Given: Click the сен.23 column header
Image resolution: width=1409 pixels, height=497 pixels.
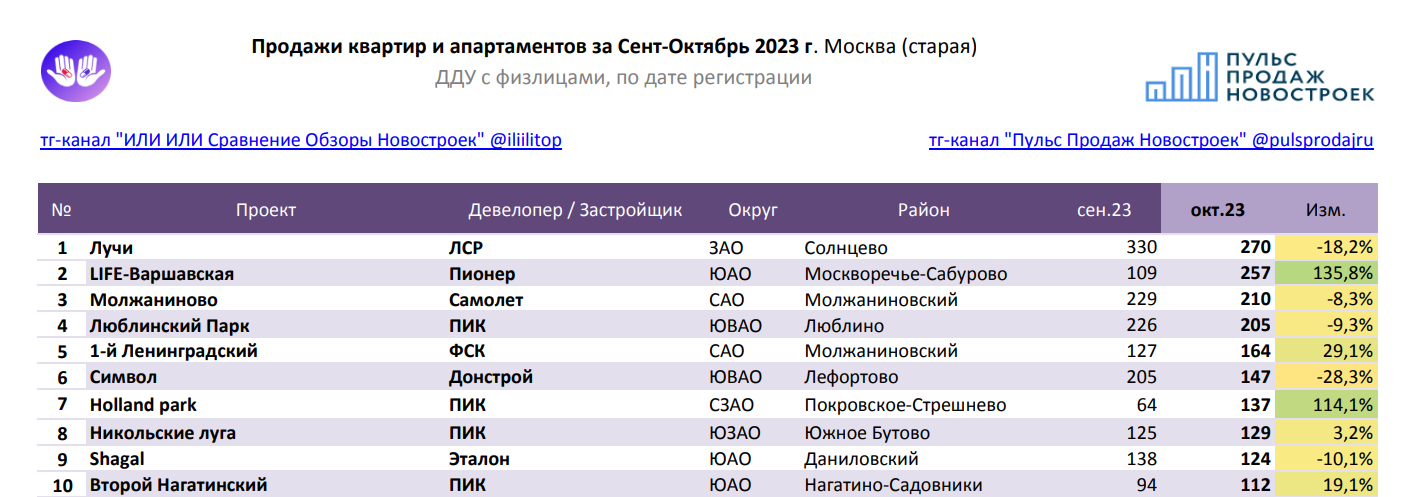Looking at the screenshot, I should [x=1104, y=210].
